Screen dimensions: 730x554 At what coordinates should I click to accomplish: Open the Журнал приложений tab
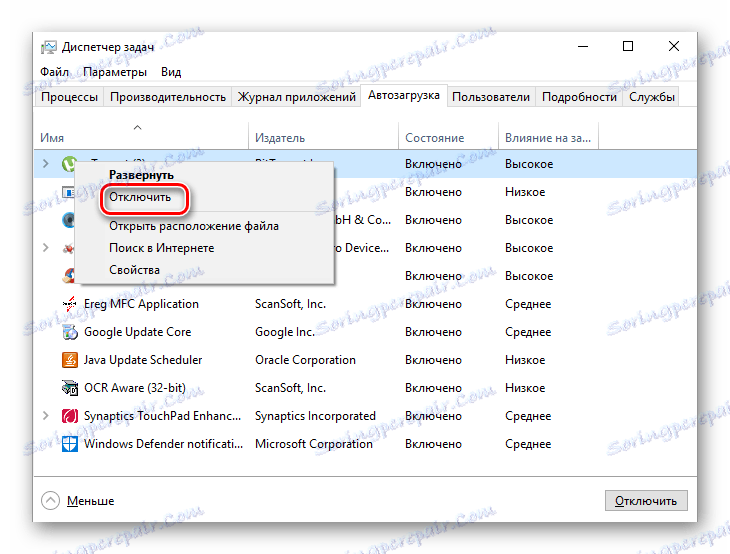click(297, 97)
